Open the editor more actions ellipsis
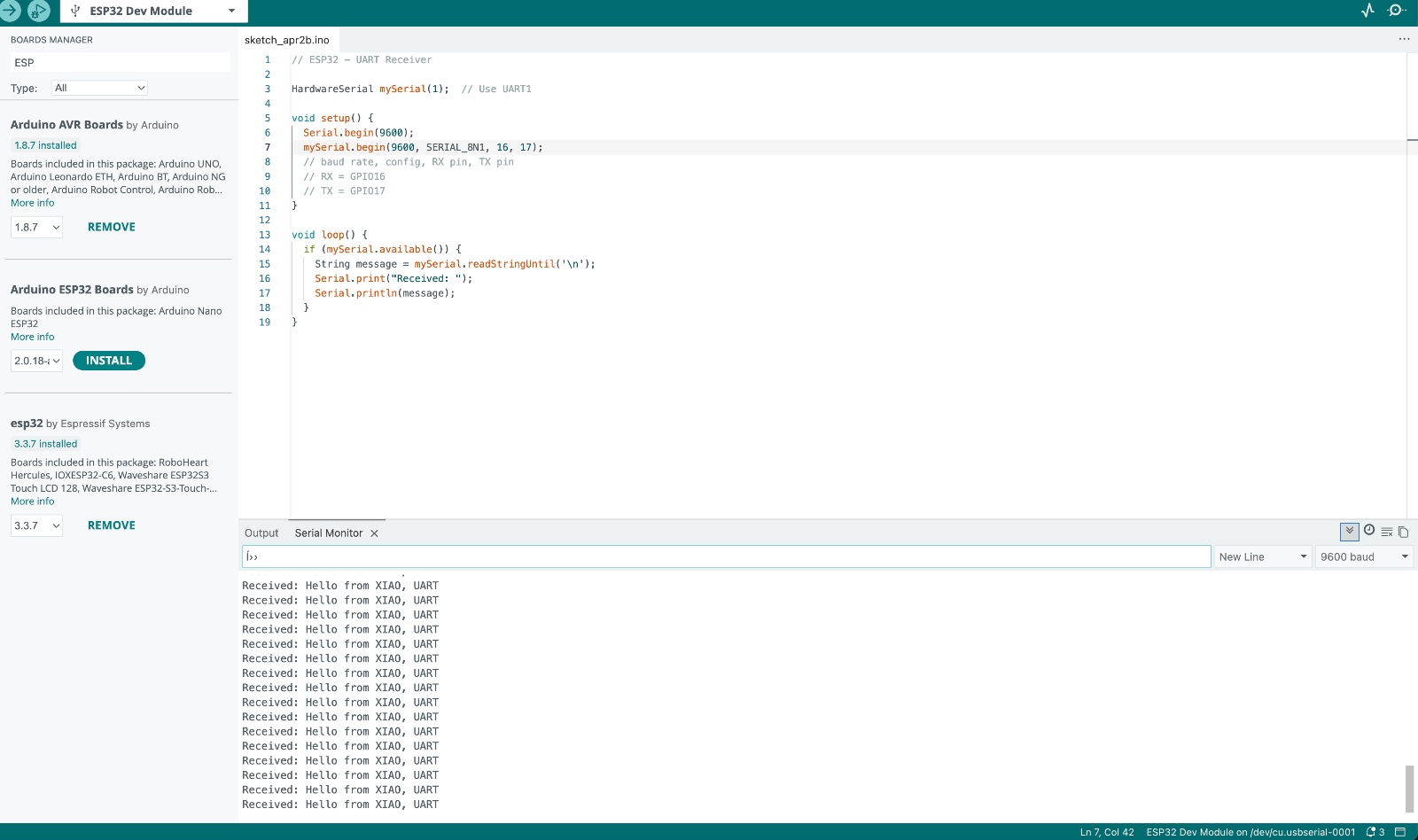Viewport: 1418px width, 840px height. pyautogui.click(x=1404, y=39)
